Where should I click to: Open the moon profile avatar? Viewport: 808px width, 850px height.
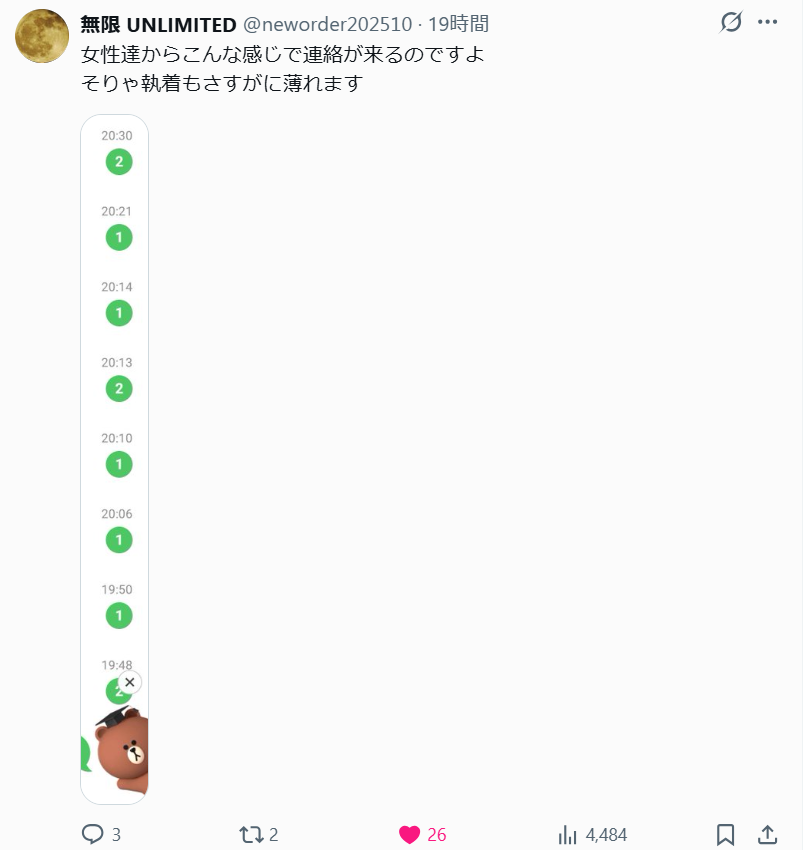click(x=42, y=37)
